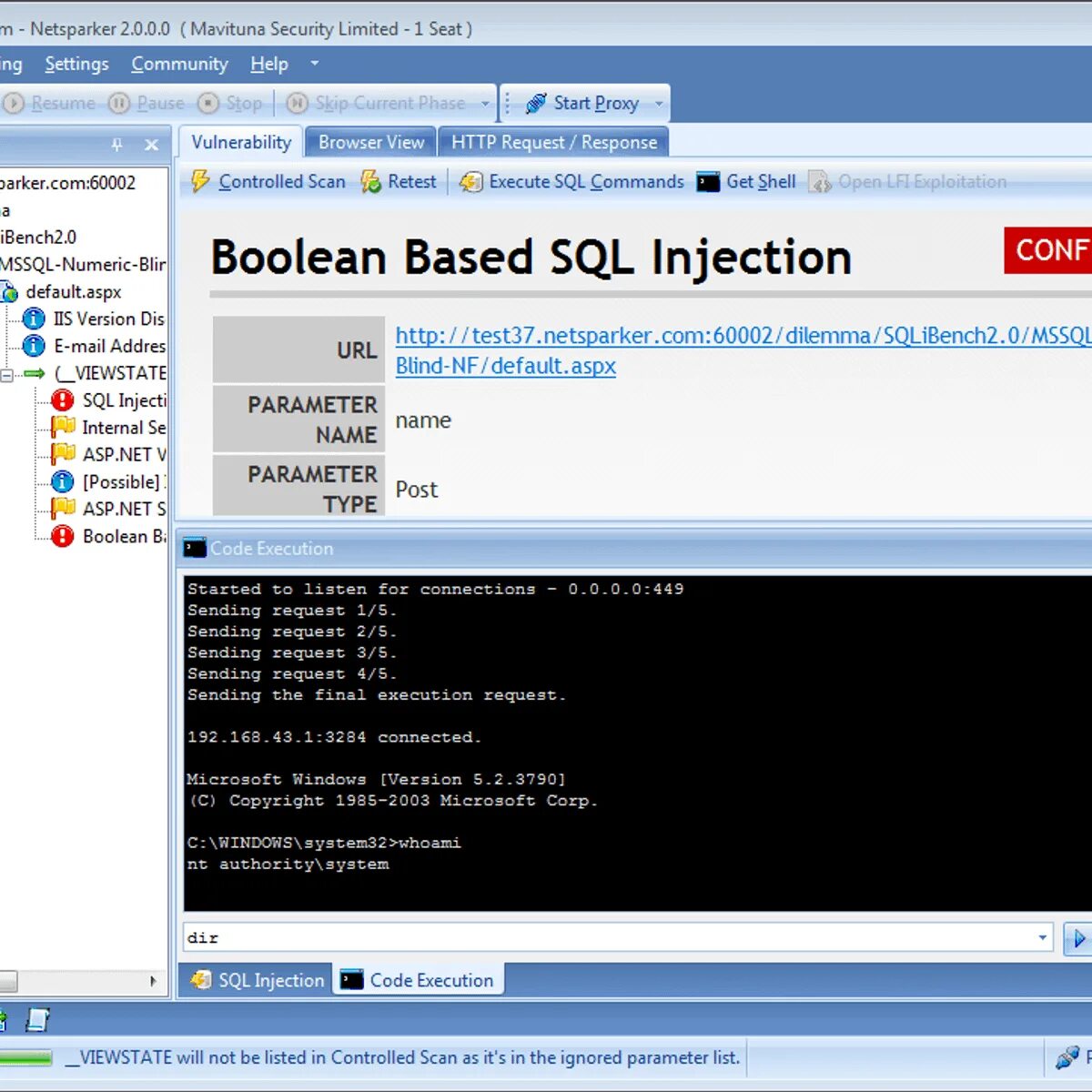Open the Help menu
The image size is (1092, 1092).
[x=269, y=64]
